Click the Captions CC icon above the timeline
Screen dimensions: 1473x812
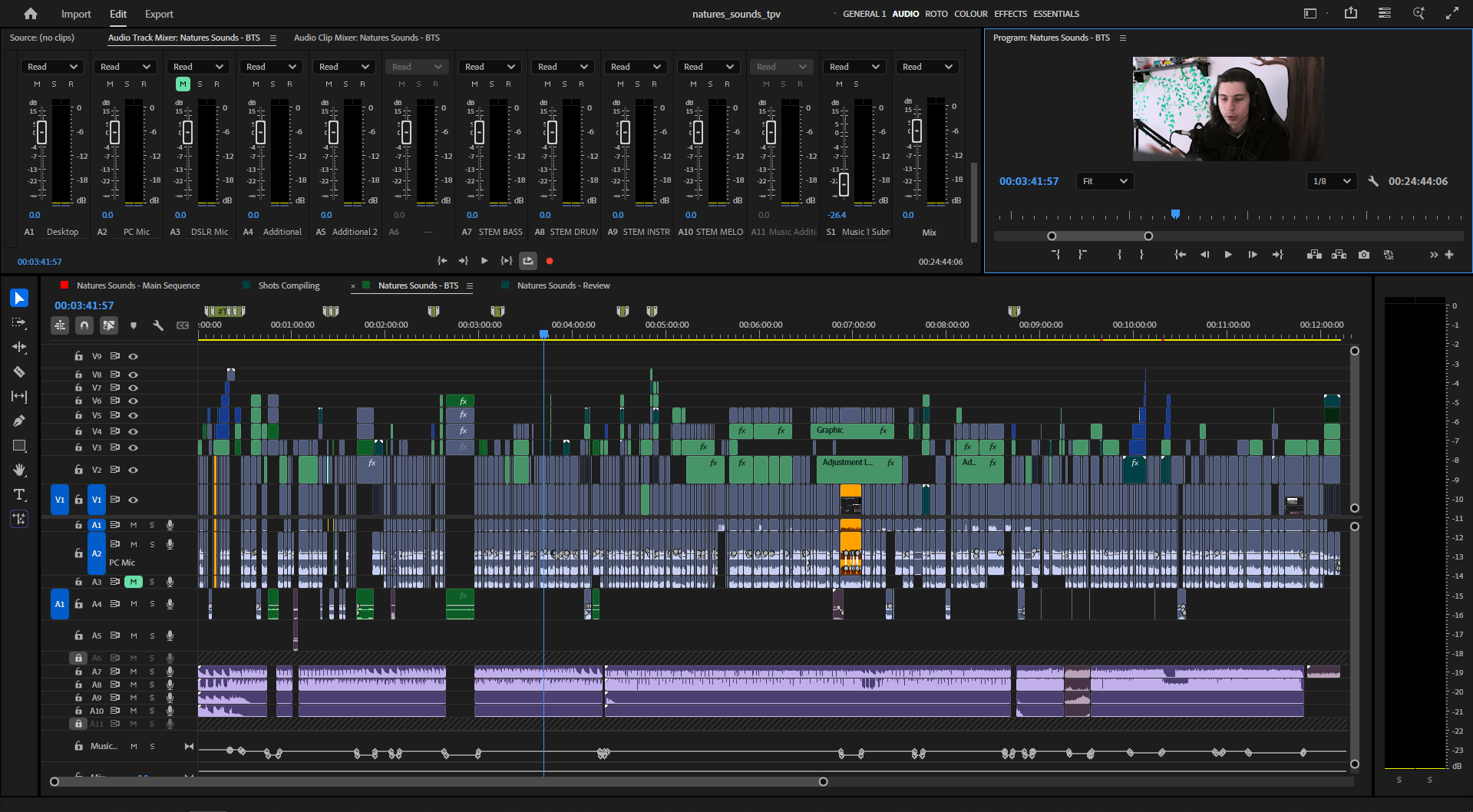(x=183, y=325)
